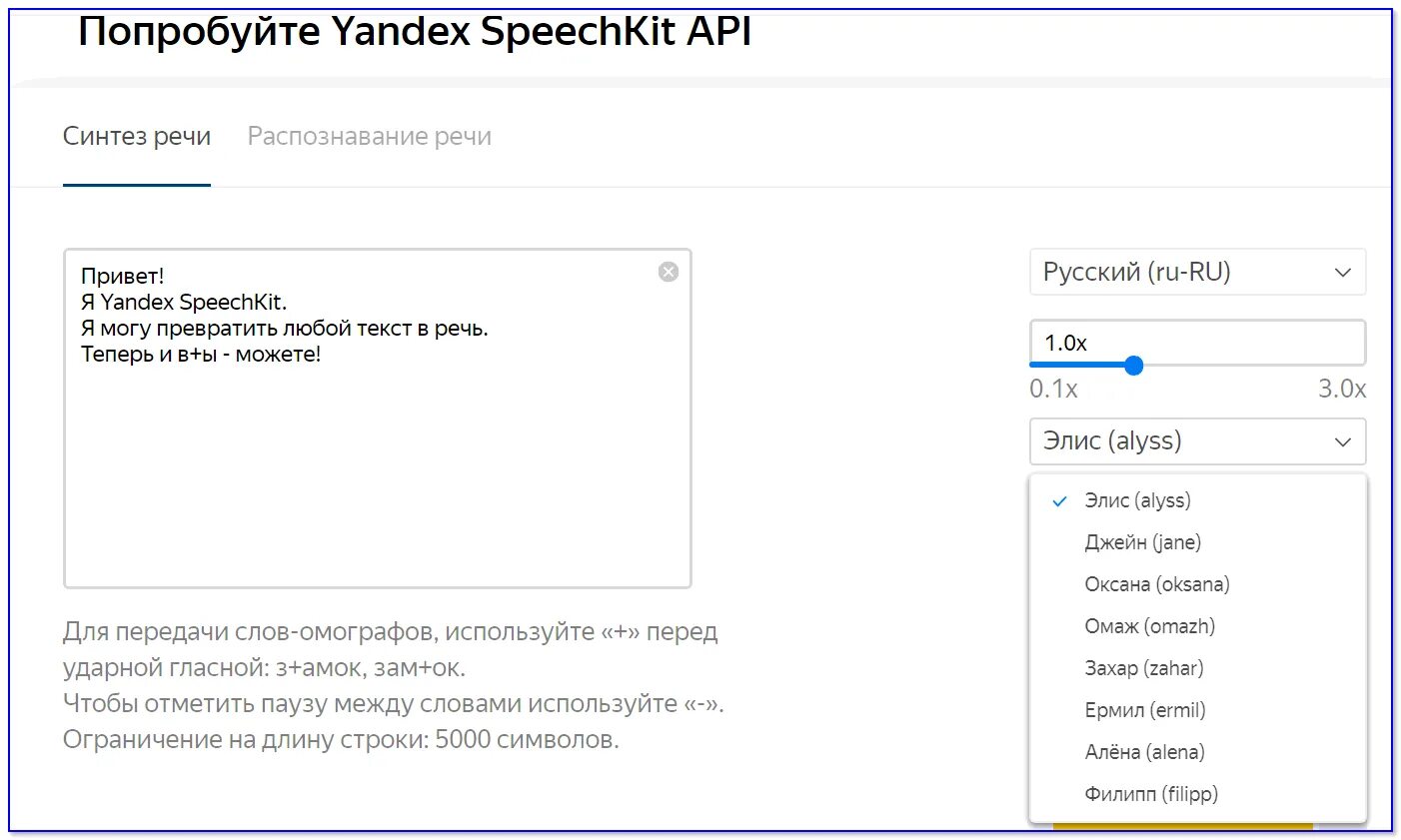Image resolution: width=1401 pixels, height=840 pixels.
Task: Click the line 'Теперь и в+ы - можете!'
Action: (201, 354)
